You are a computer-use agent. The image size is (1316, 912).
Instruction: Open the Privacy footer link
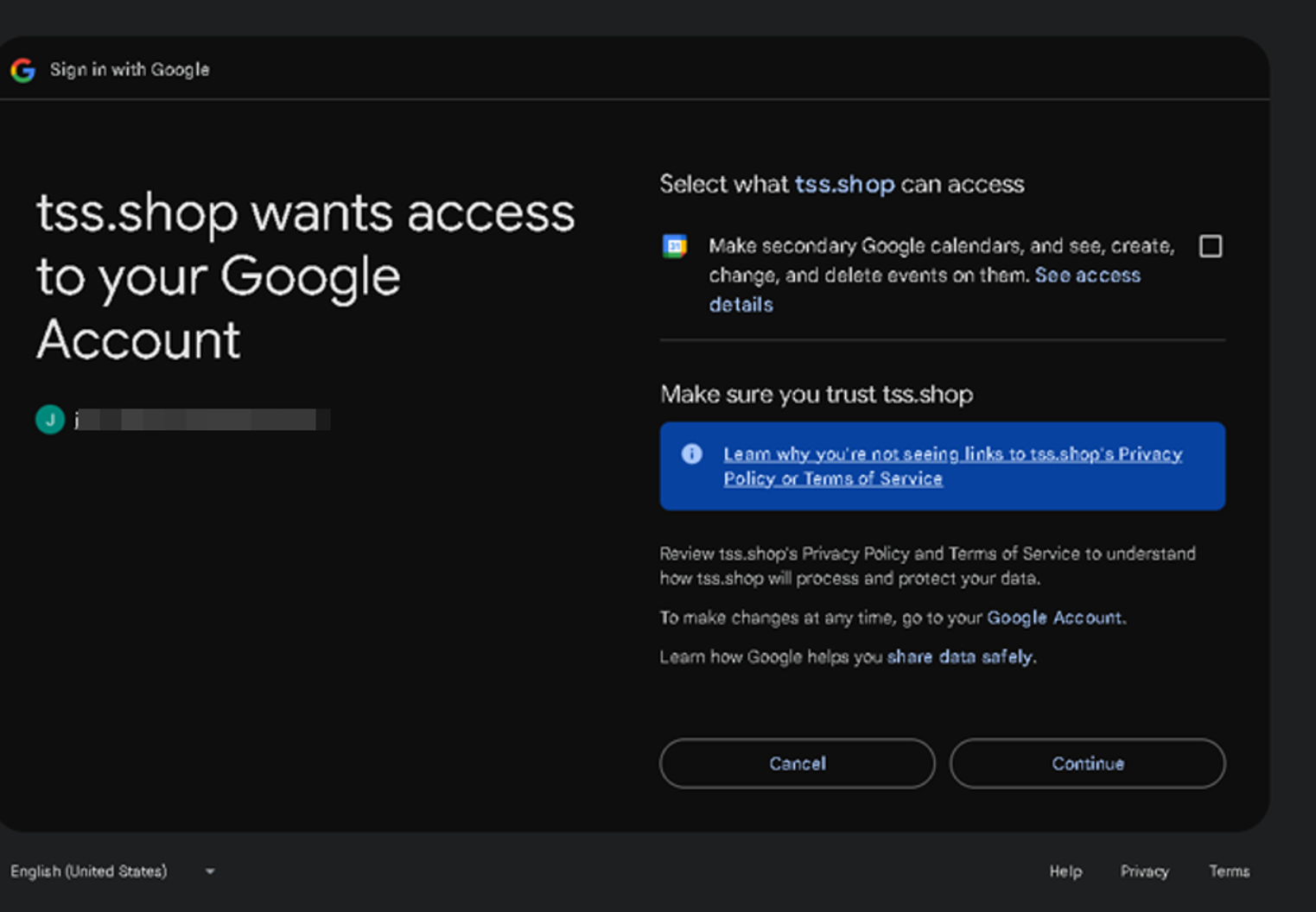[1144, 871]
